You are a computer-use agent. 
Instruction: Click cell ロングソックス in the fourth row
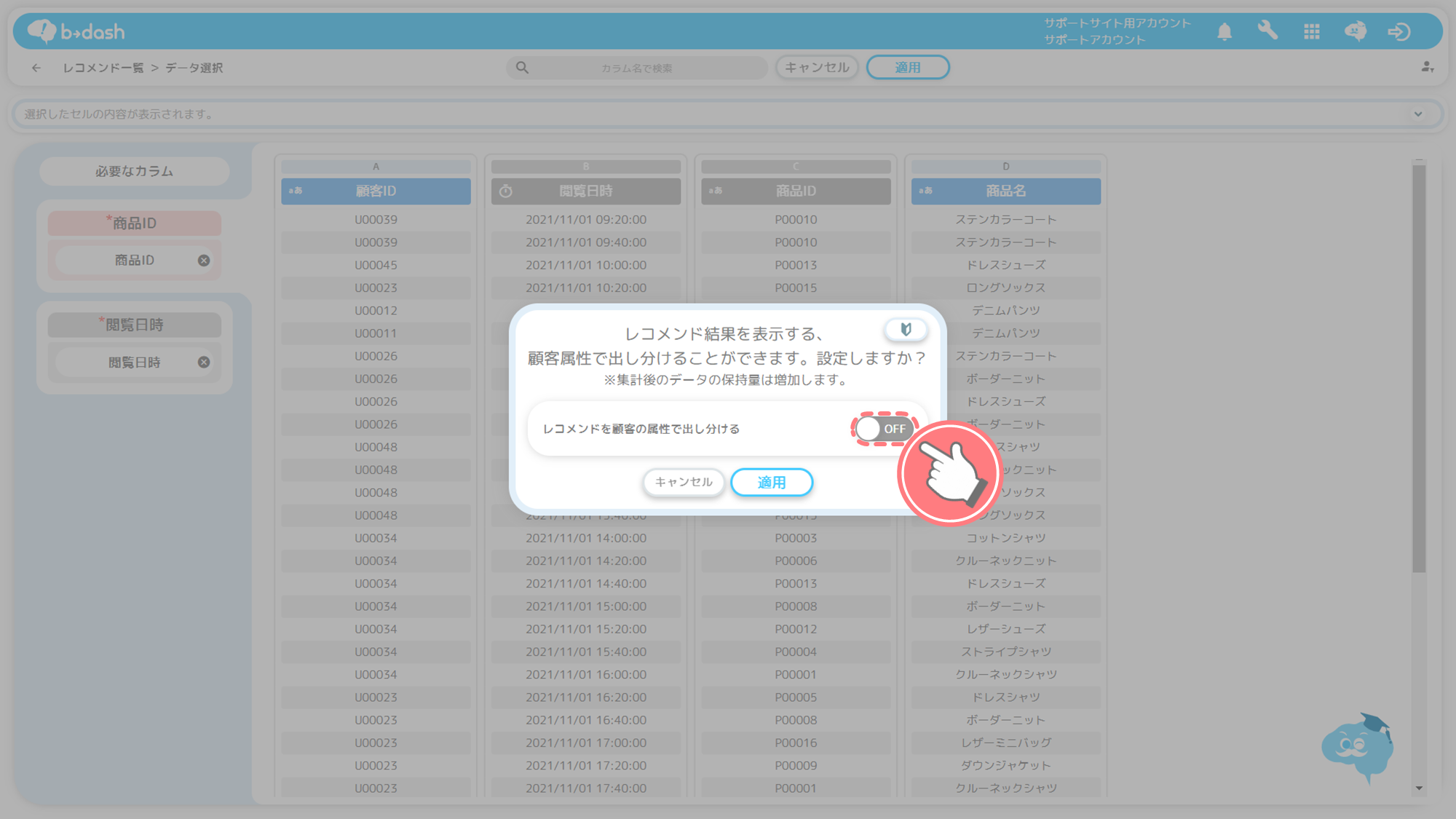1006,288
